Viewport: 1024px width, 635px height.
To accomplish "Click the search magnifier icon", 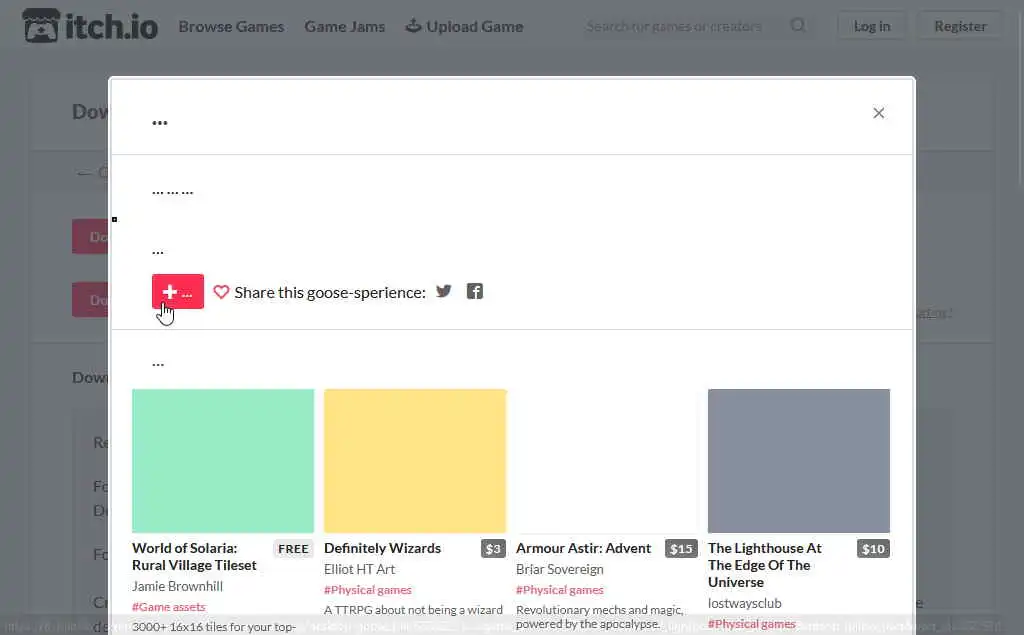I will [797, 25].
